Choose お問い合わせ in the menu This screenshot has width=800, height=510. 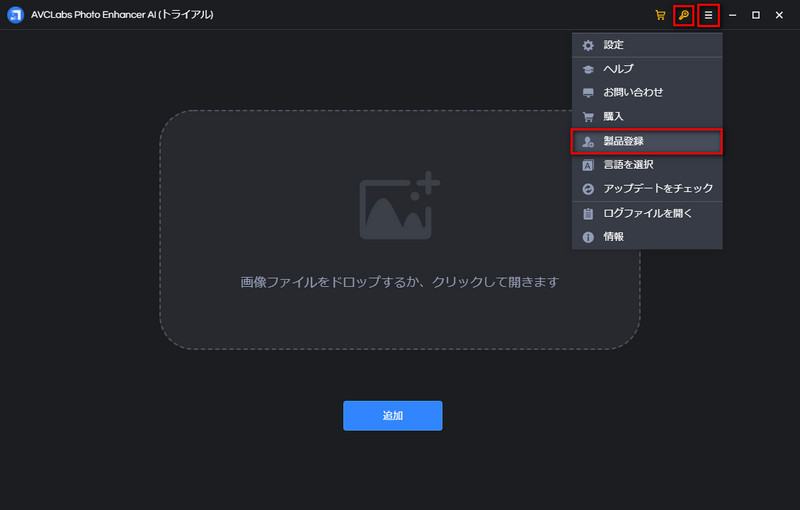click(647, 92)
